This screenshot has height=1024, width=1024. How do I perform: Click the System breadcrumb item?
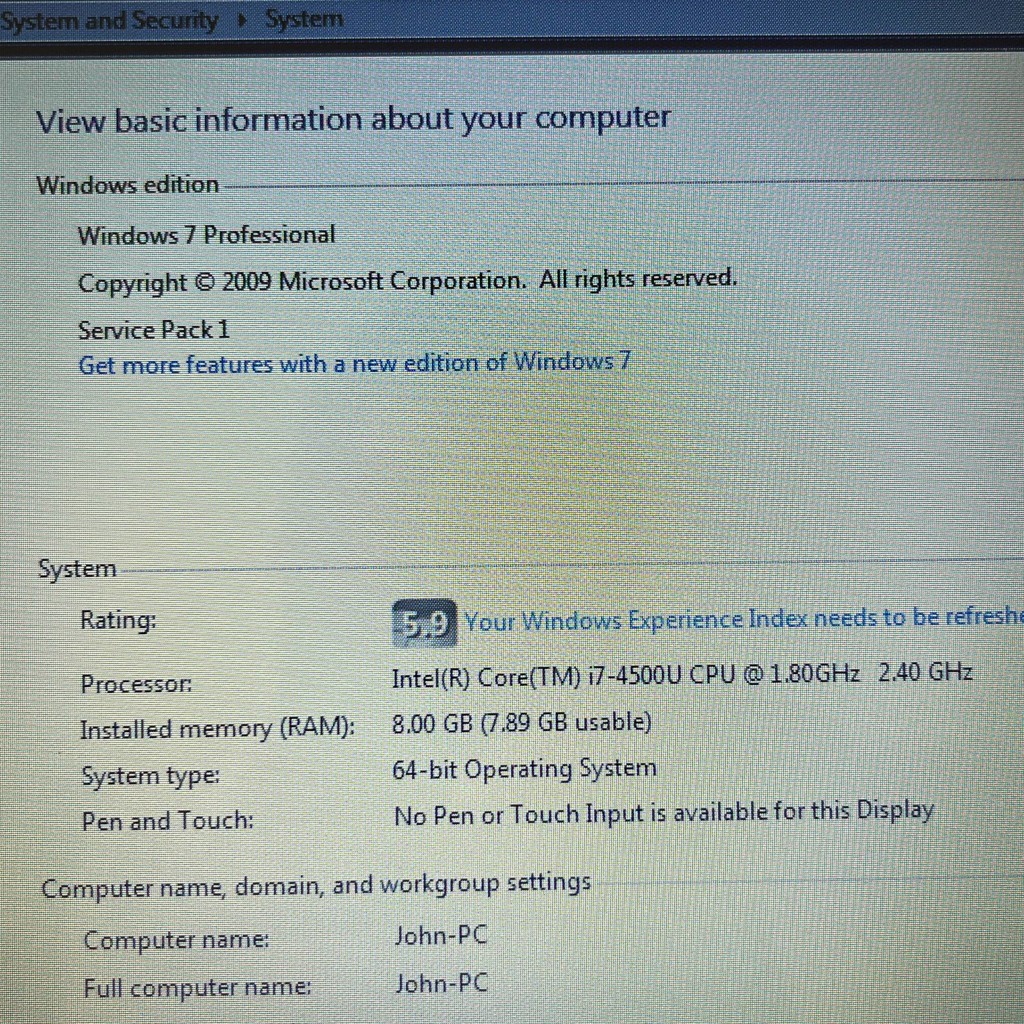[304, 19]
